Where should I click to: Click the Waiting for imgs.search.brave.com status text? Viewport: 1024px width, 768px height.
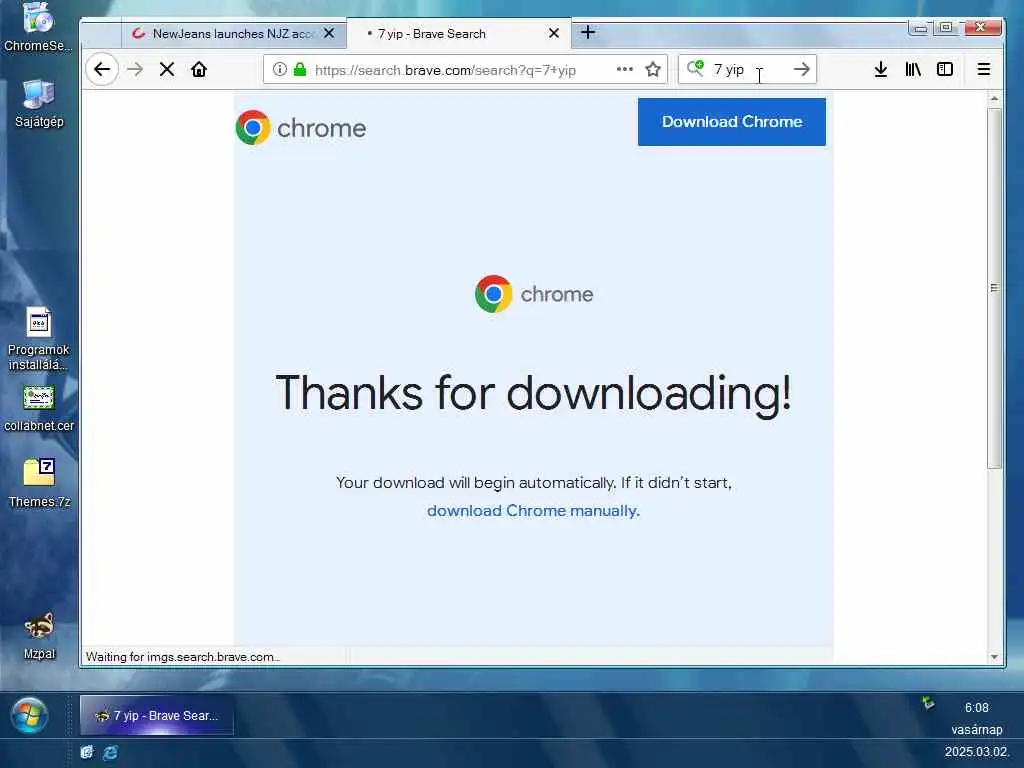point(183,657)
